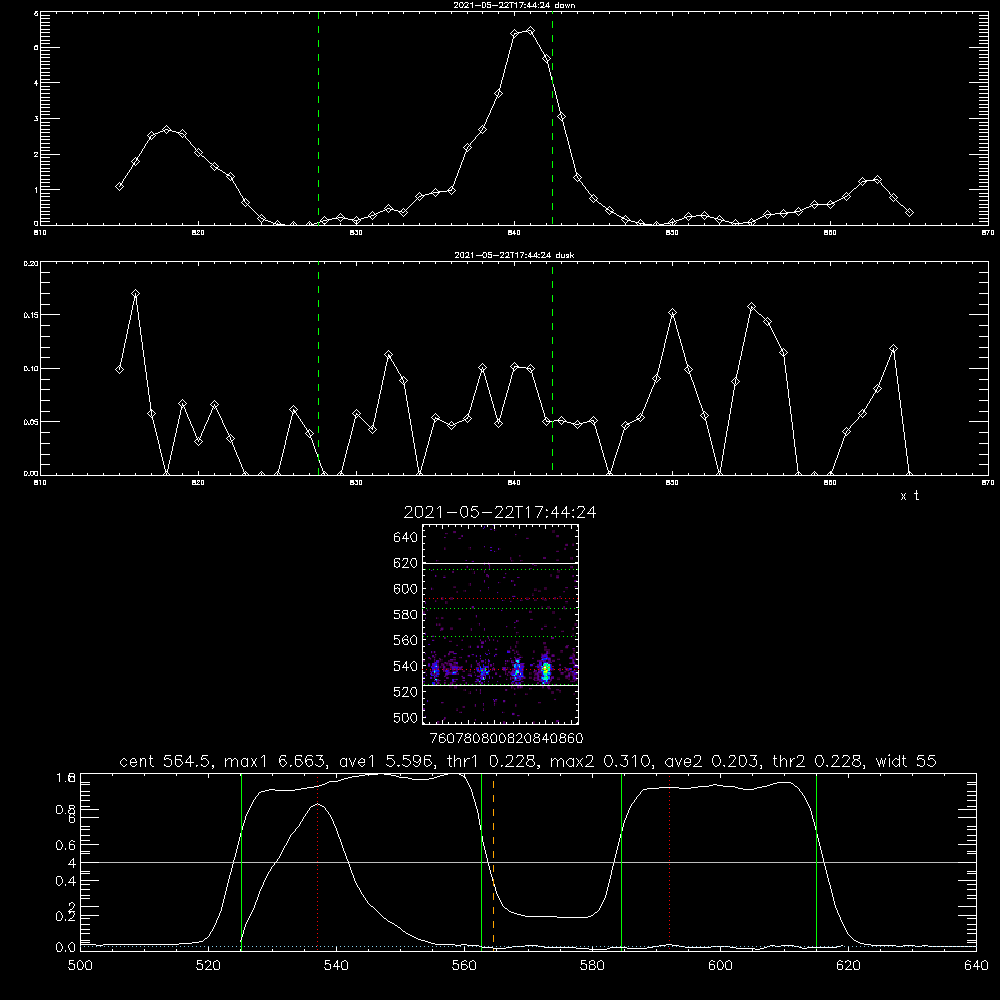
Task: Click the right green dashed line in the dawn plot
Action: pyautogui.click(x=552, y=118)
